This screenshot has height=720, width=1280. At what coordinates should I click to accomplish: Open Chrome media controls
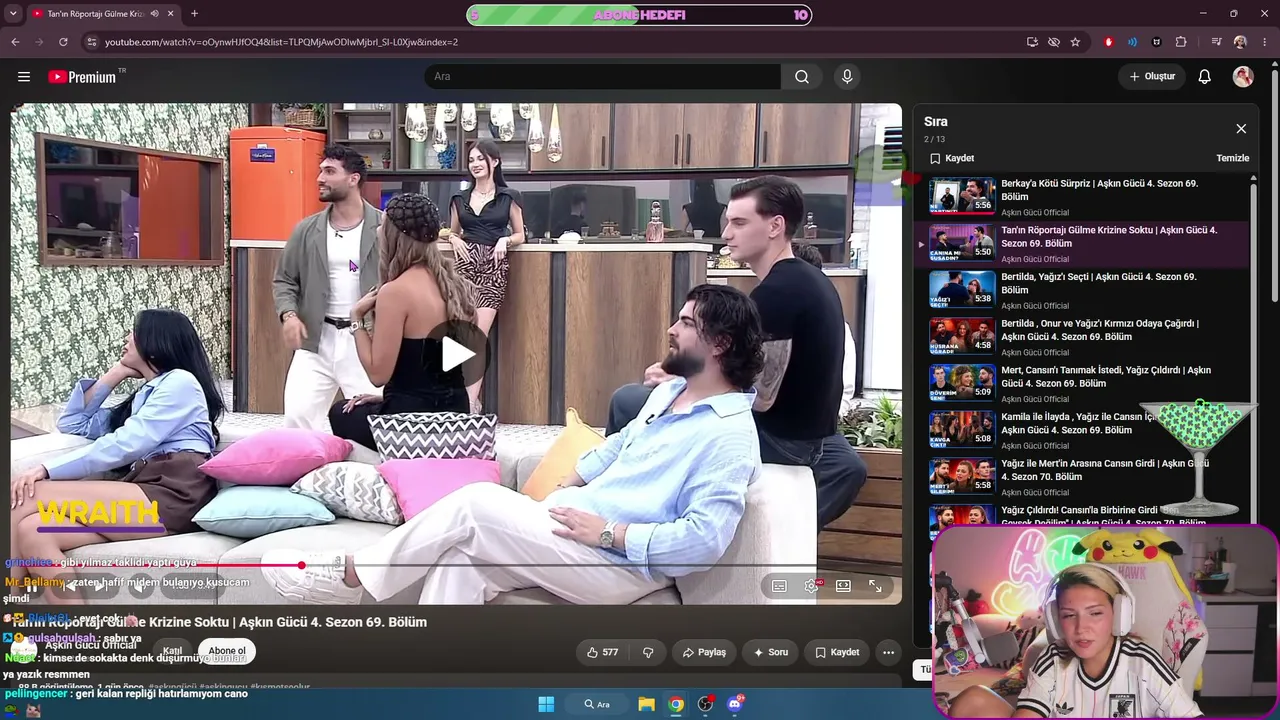click(1216, 42)
